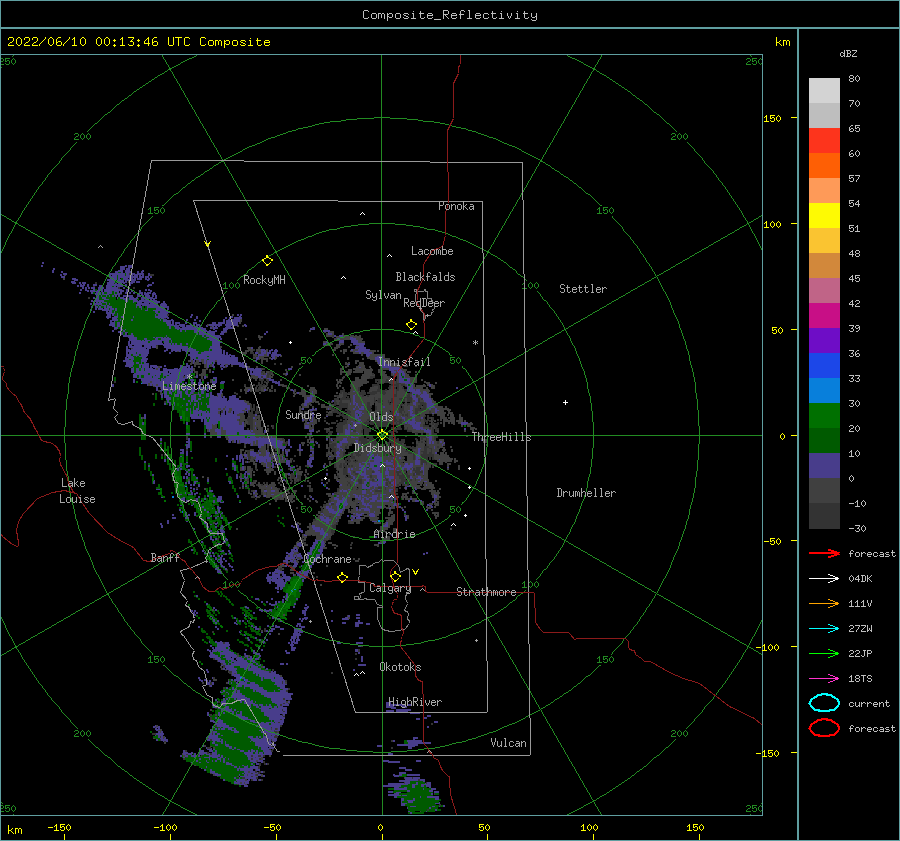Screen dimensions: 900x841
Task: Click the yellow diamond marker beside RockyMH
Action: [267, 261]
